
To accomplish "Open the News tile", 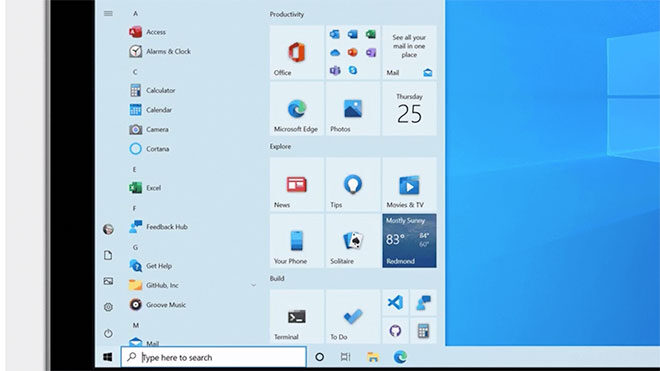I will click(x=297, y=184).
